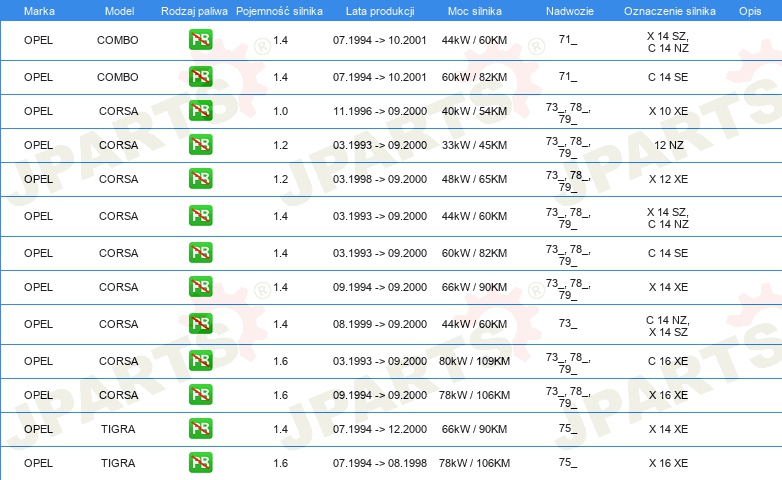Select the Lata produkcji column header
The width and height of the screenshot is (782, 480).
[x=380, y=11]
